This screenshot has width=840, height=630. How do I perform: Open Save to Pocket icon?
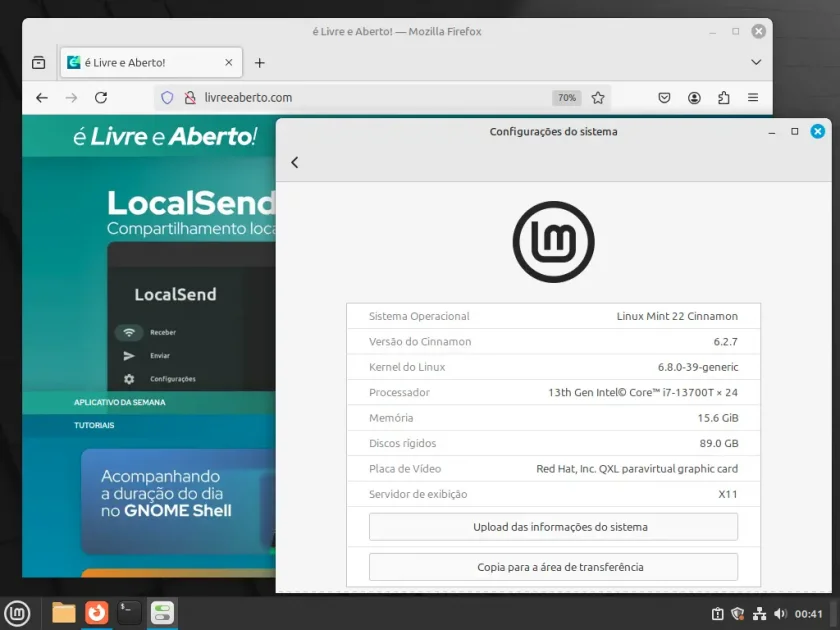[x=664, y=98]
